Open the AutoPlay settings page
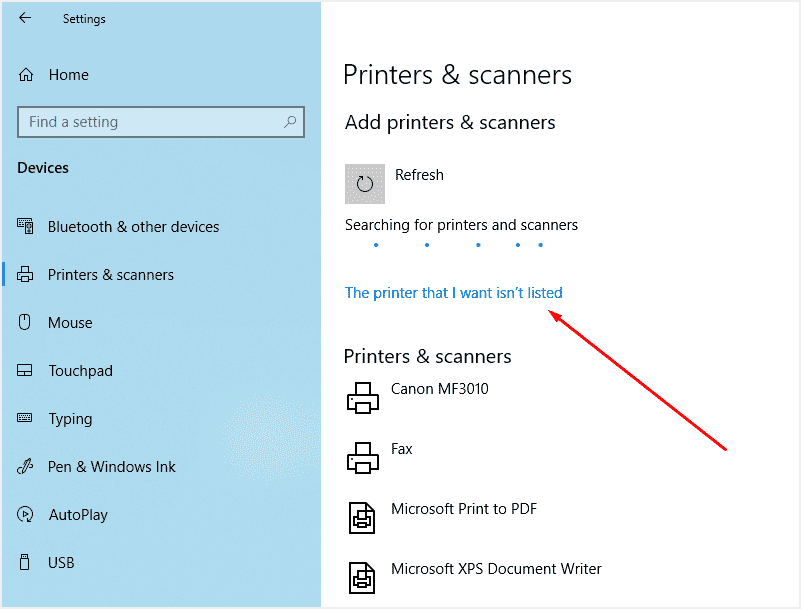 pos(78,515)
